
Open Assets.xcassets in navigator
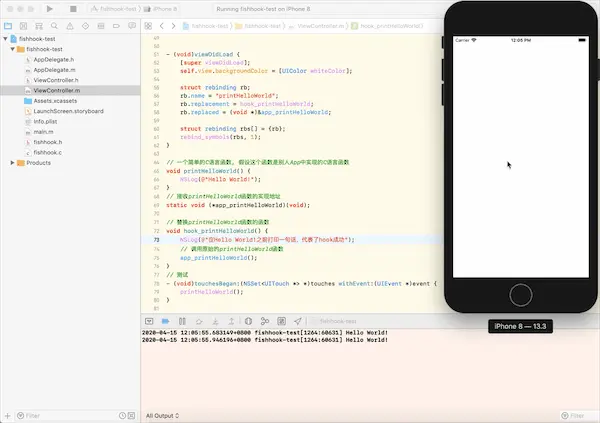[x=55, y=101]
